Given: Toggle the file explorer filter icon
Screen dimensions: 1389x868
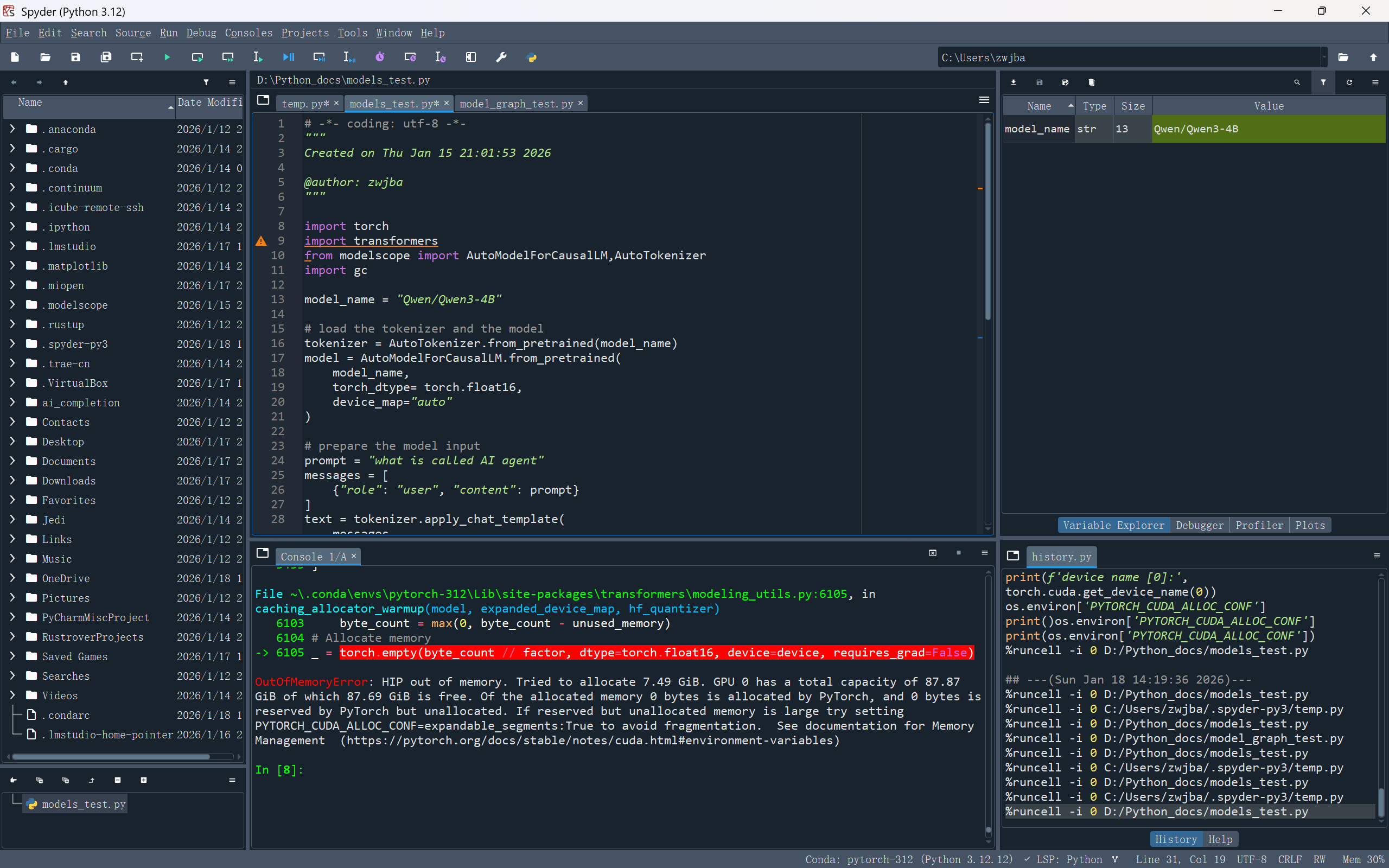Looking at the screenshot, I should tap(206, 82).
